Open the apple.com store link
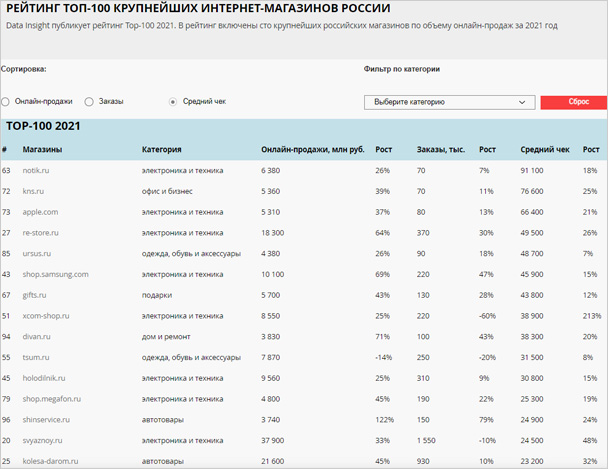This screenshot has width=608, height=469. point(40,212)
